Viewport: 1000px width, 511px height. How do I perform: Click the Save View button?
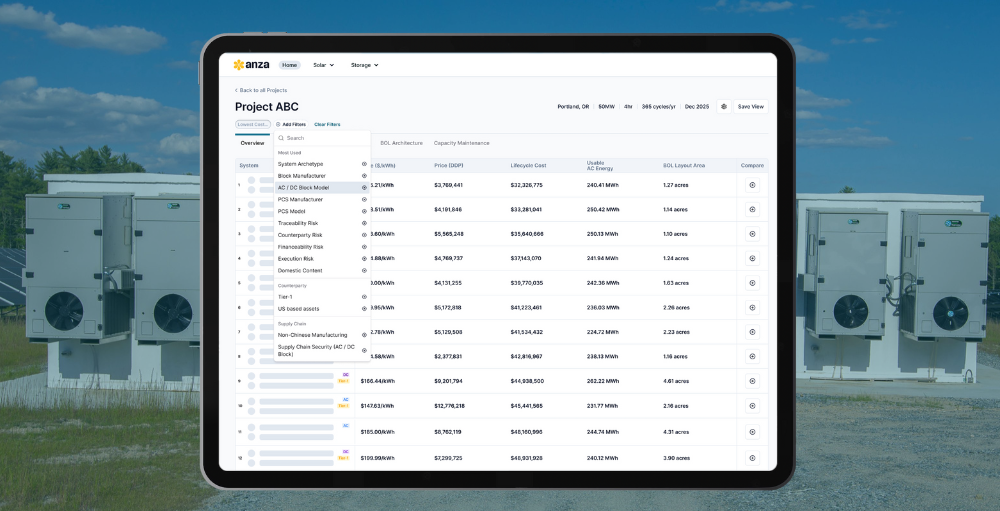(x=750, y=106)
